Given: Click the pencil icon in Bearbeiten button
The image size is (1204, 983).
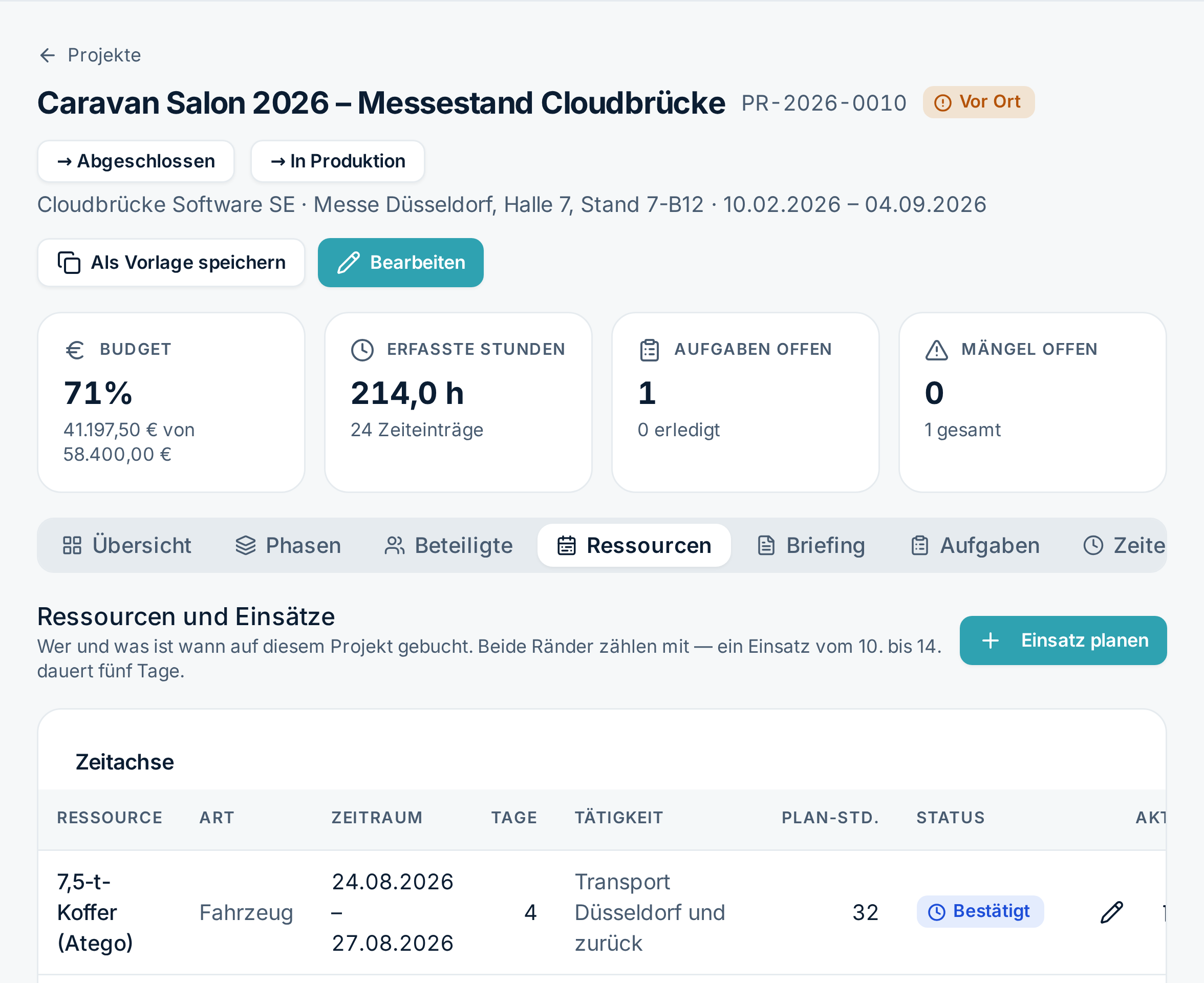Looking at the screenshot, I should [x=349, y=263].
